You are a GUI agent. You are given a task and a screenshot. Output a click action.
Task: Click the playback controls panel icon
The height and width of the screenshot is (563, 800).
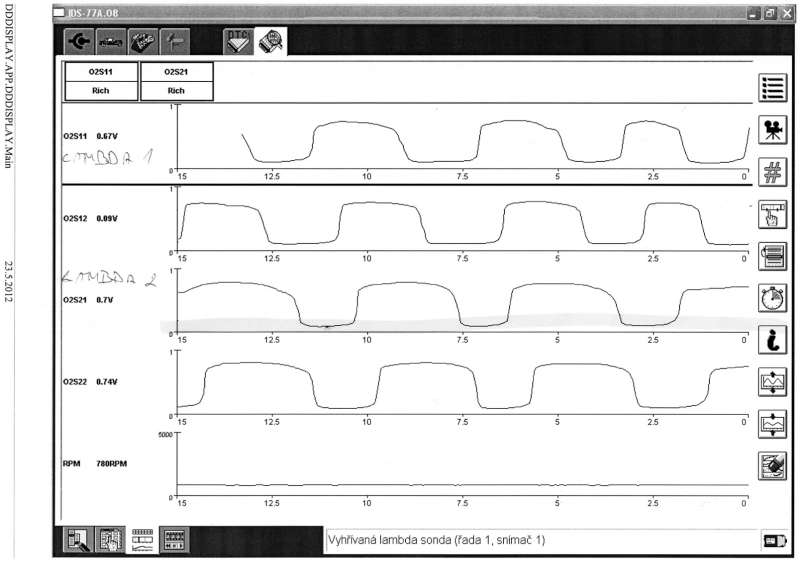[x=174, y=540]
